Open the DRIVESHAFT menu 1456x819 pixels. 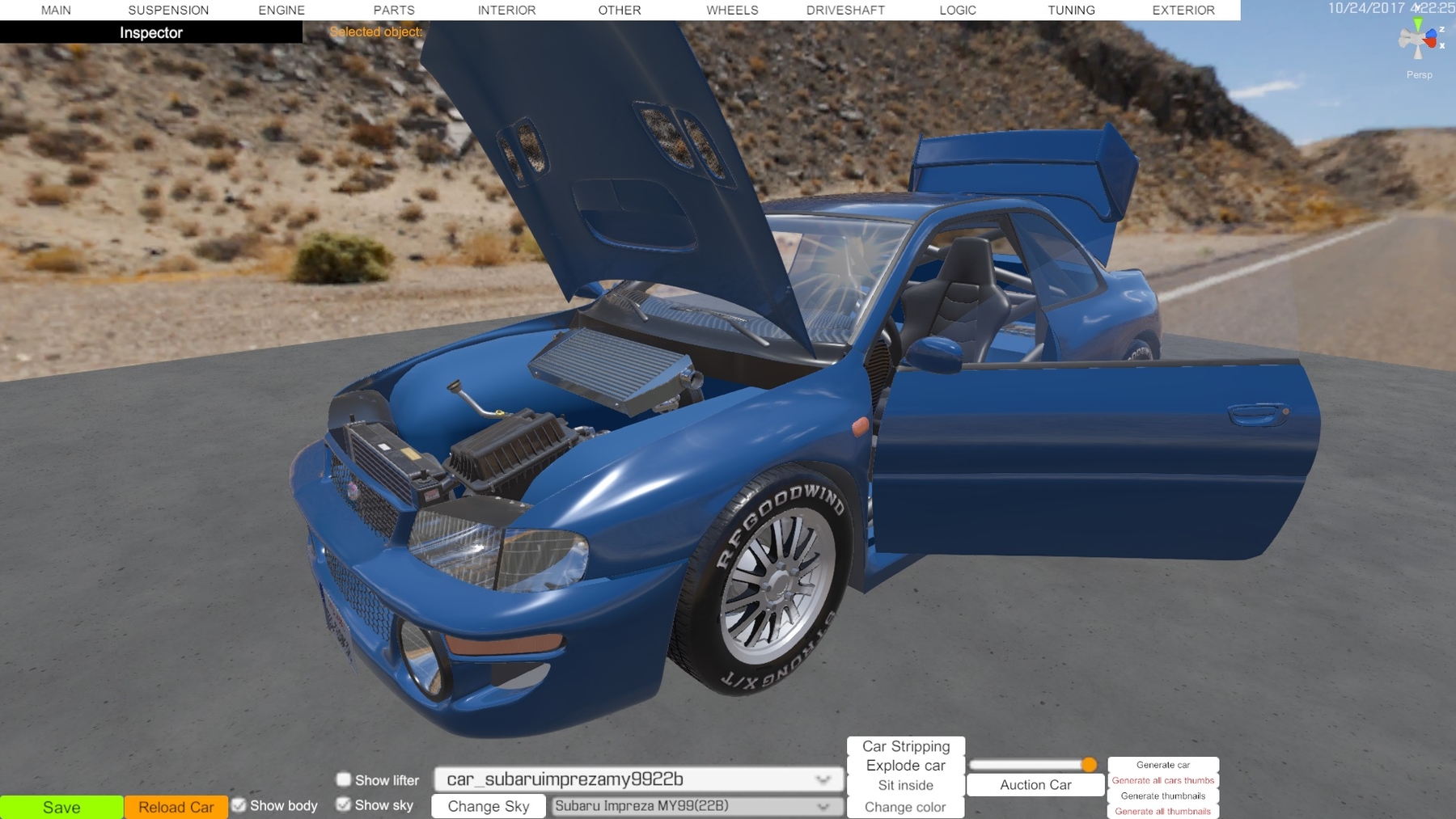[x=844, y=10]
